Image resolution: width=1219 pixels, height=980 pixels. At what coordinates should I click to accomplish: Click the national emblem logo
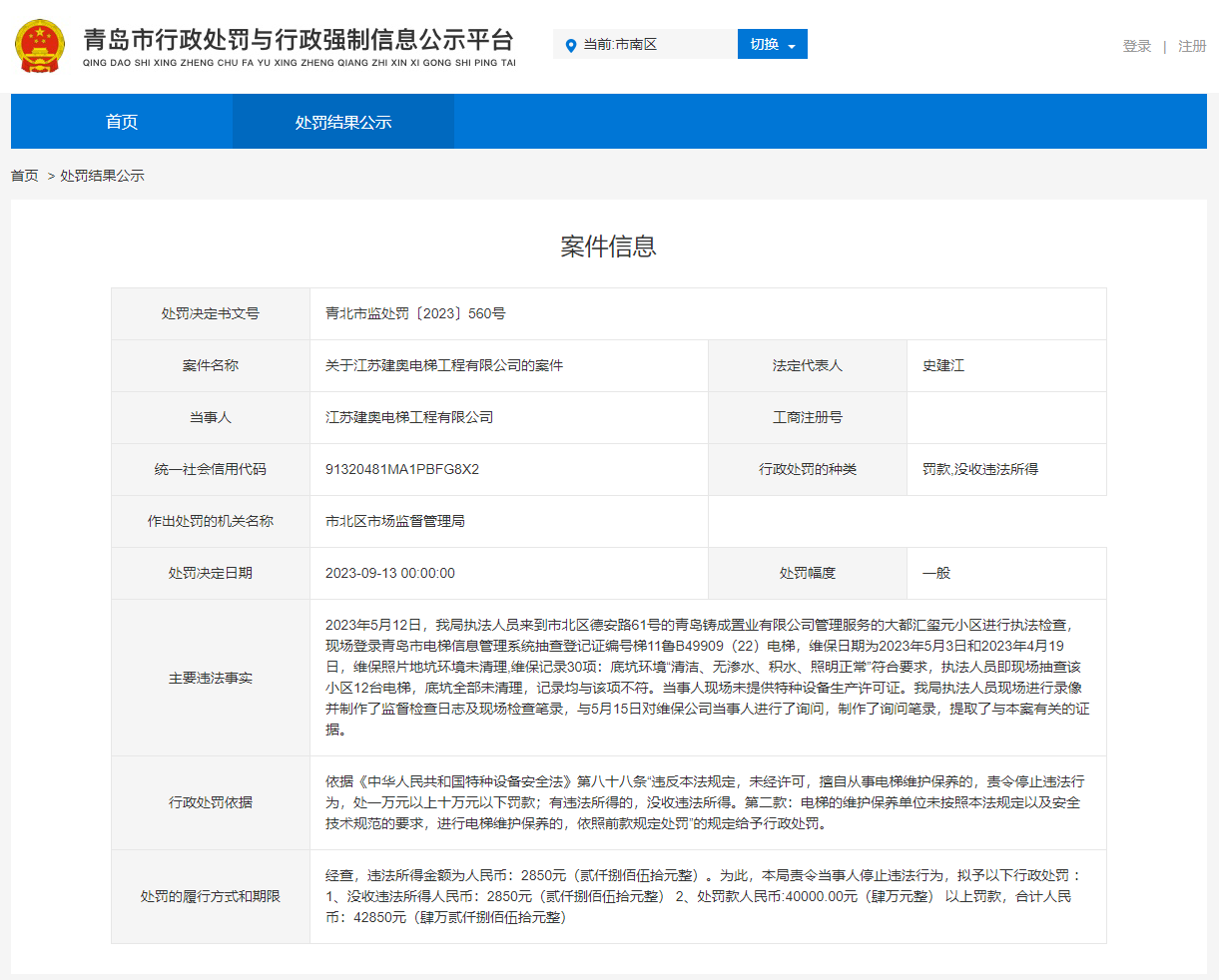click(x=40, y=46)
